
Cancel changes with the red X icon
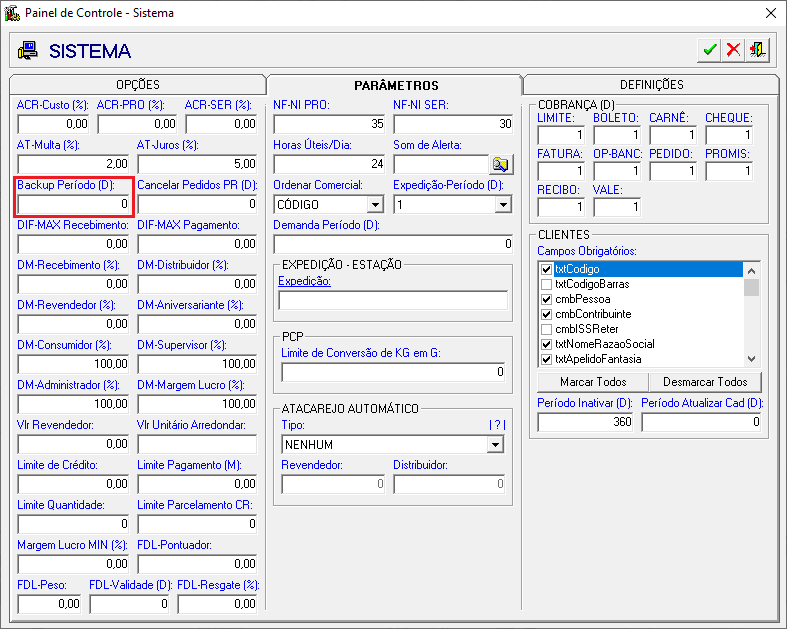click(733, 50)
